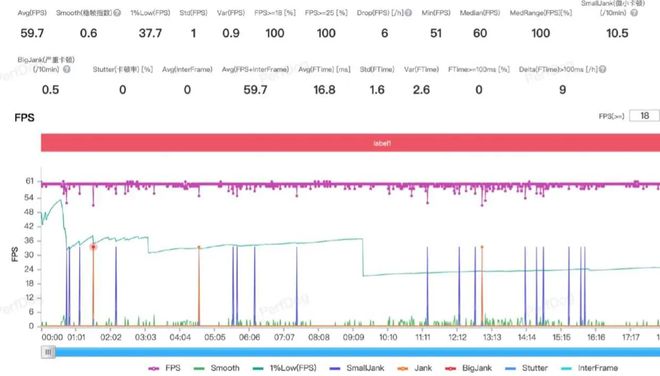
Task: Click the help icon beside Smooth metric
Action: pyautogui.click(x=117, y=13)
